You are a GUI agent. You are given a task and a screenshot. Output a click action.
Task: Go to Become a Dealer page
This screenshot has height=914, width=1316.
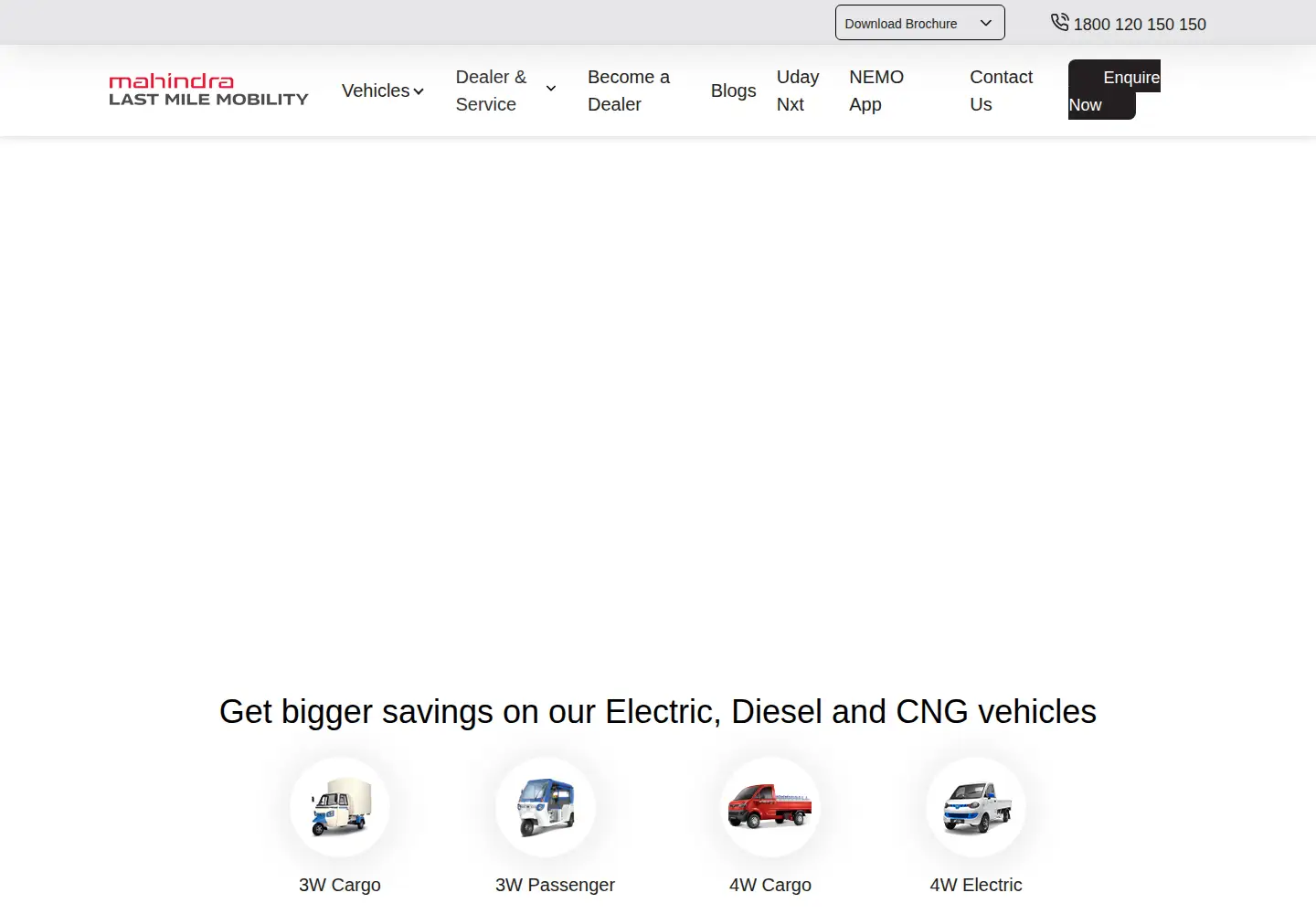(x=629, y=90)
